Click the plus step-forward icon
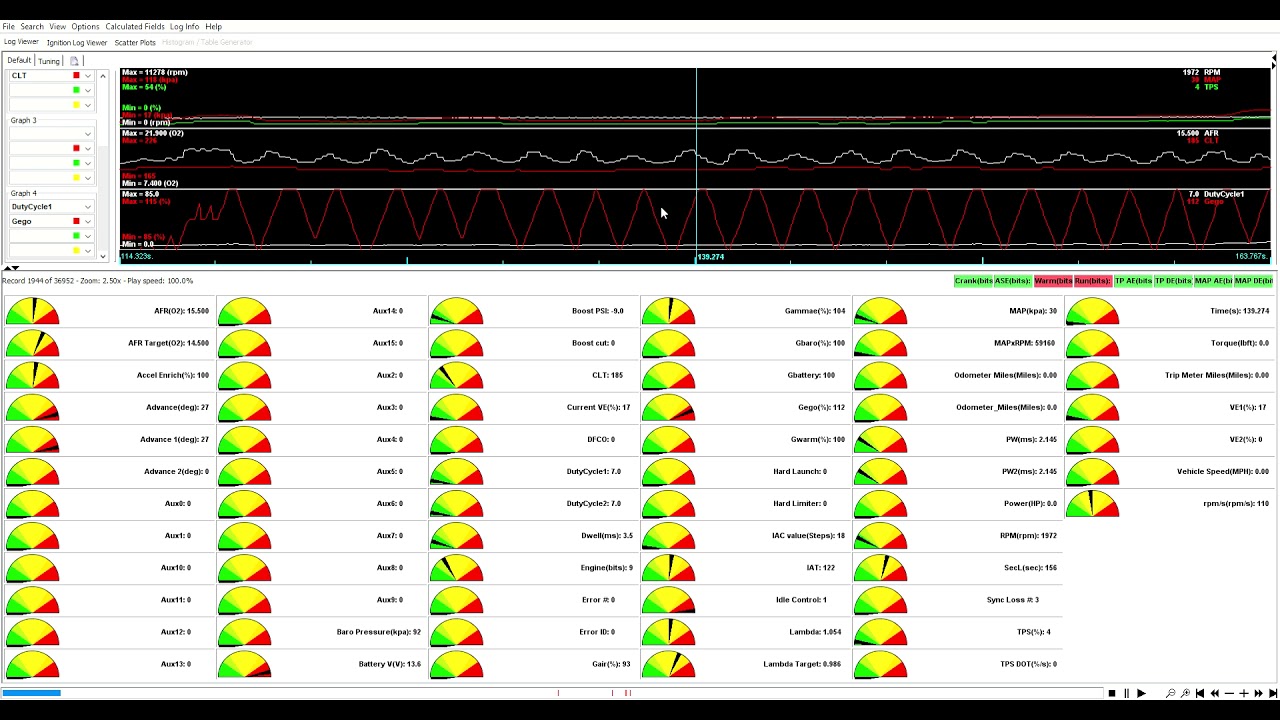1280x720 pixels. [x=1243, y=693]
